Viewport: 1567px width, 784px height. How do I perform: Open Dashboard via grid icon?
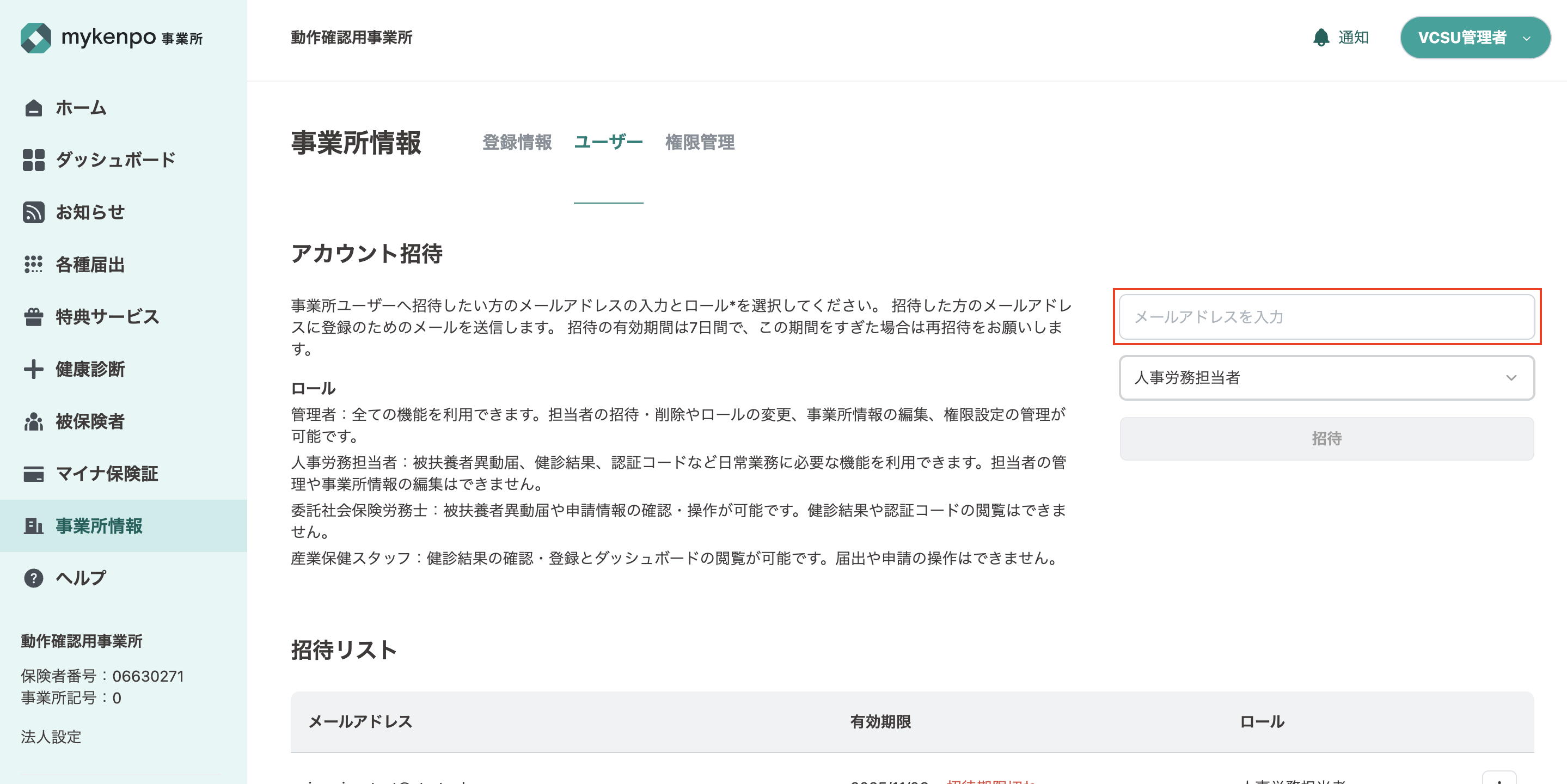[x=33, y=160]
